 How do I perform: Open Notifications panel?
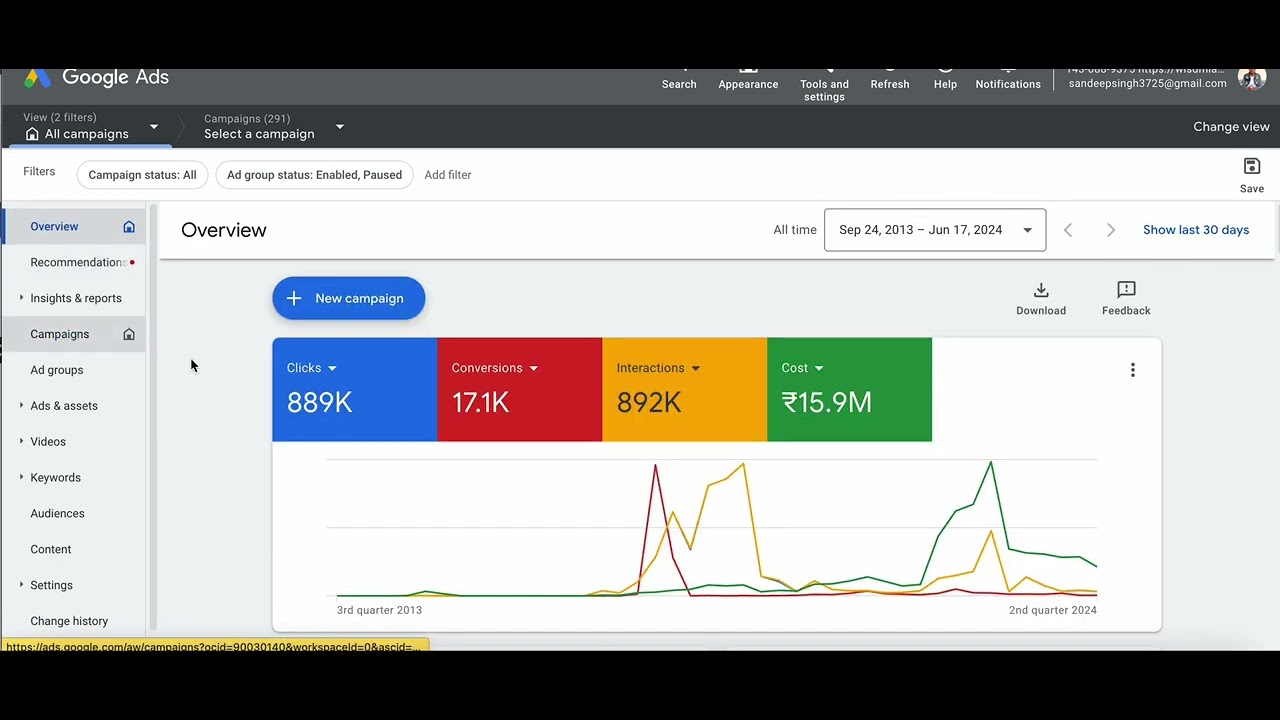[x=1008, y=80]
